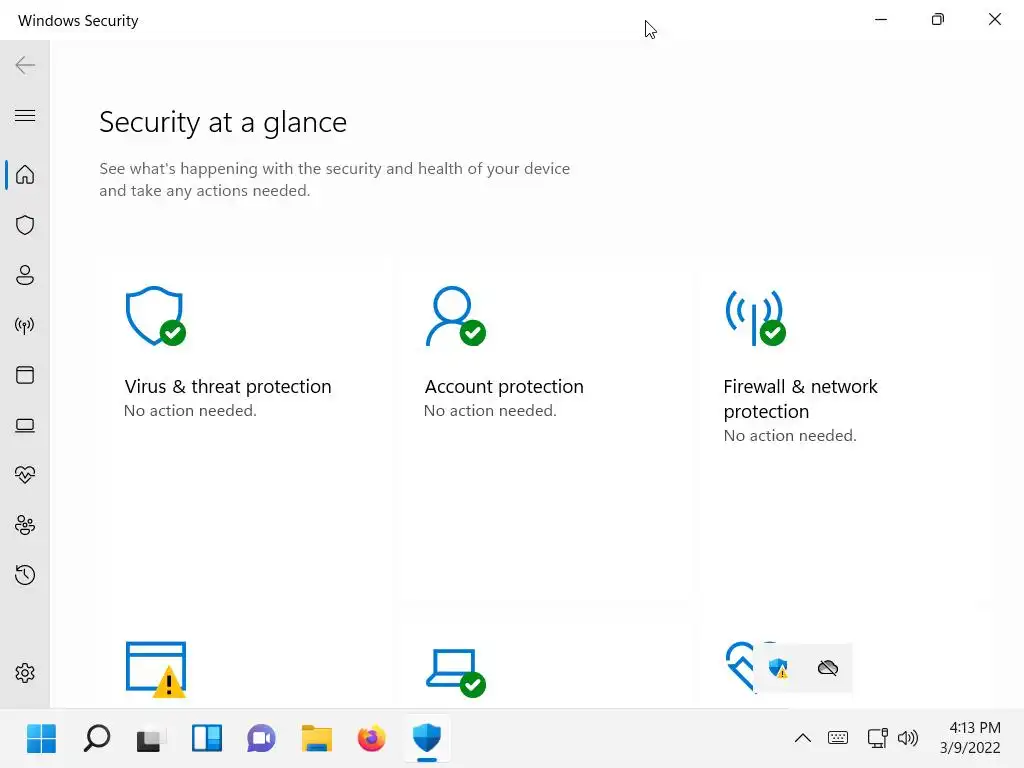This screenshot has height=768, width=1024.
Task: Click Windows Security taskbar shield icon
Action: tap(427, 739)
